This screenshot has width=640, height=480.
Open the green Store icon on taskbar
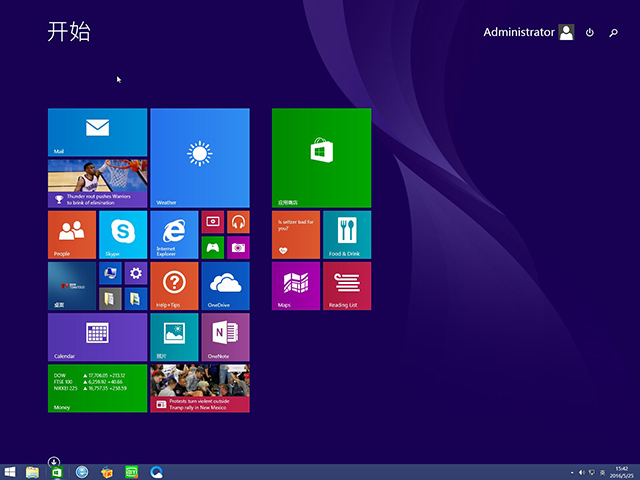click(x=57, y=472)
